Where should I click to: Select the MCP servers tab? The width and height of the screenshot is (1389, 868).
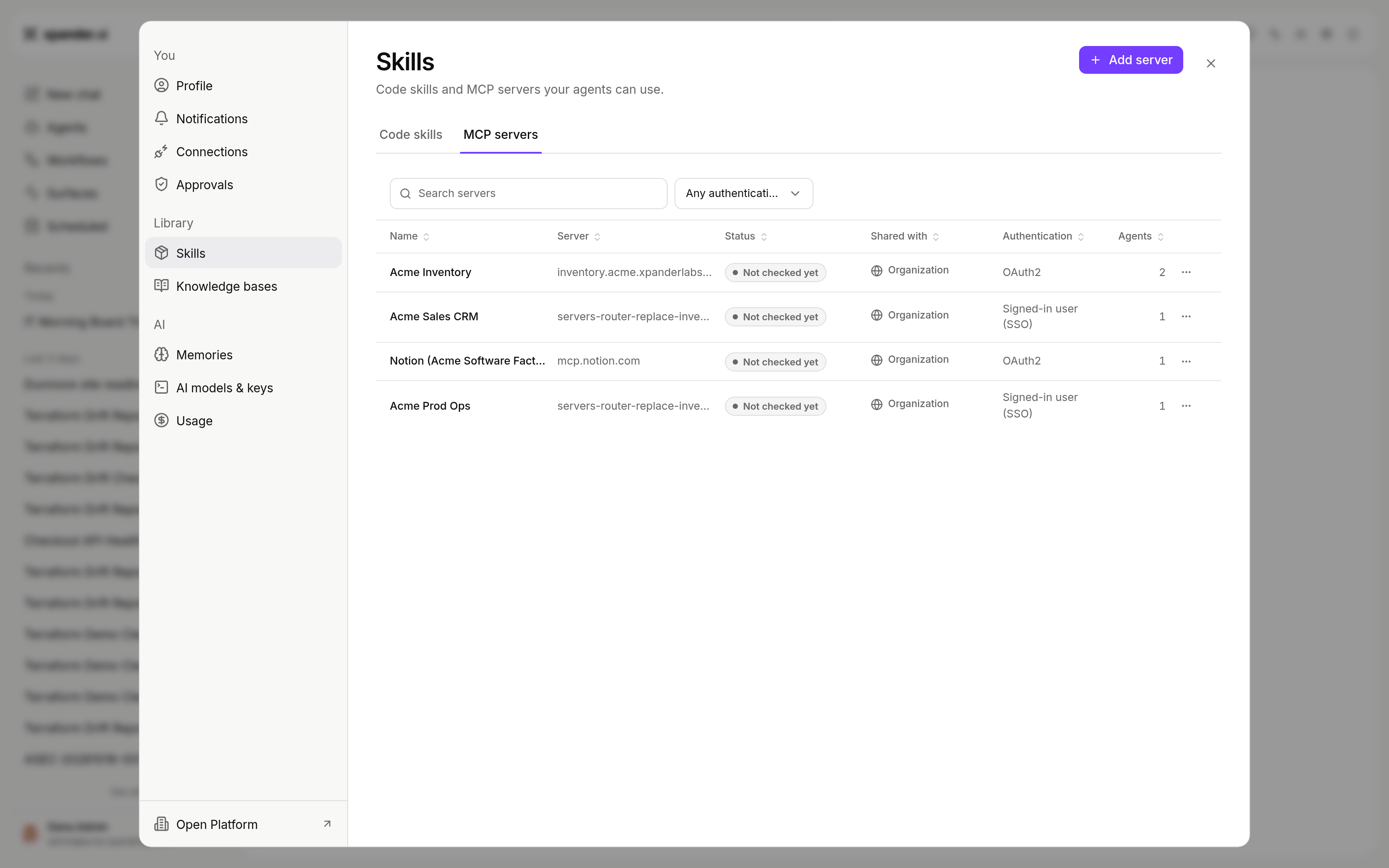(500, 135)
